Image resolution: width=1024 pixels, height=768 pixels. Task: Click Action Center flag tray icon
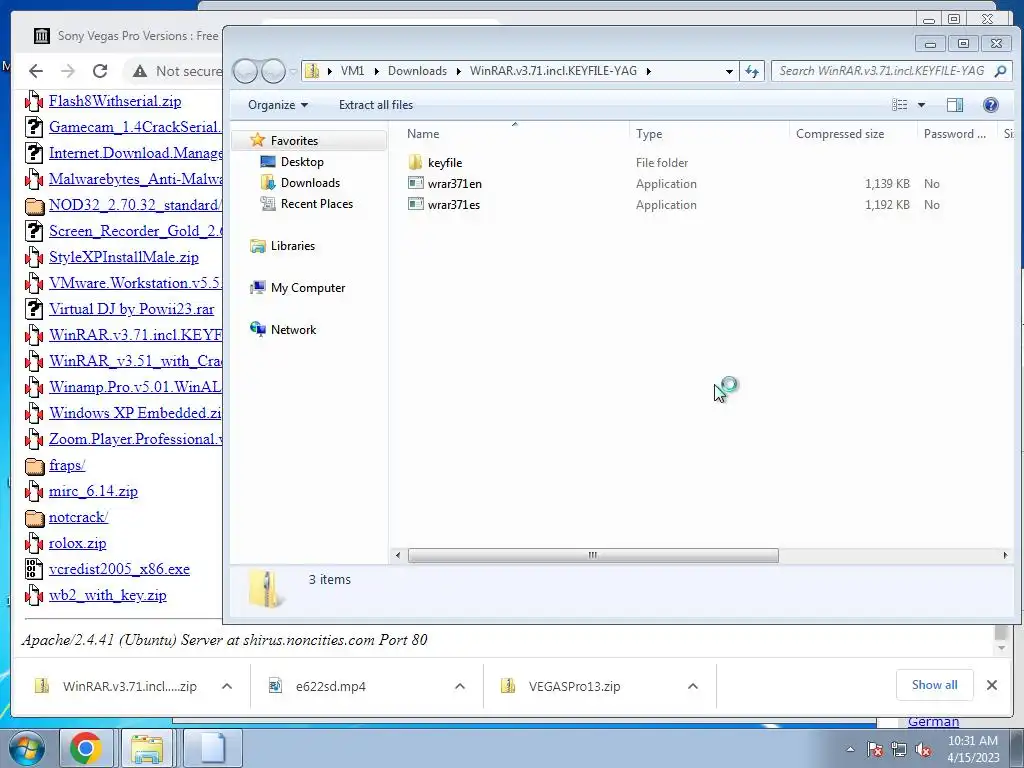click(874, 750)
